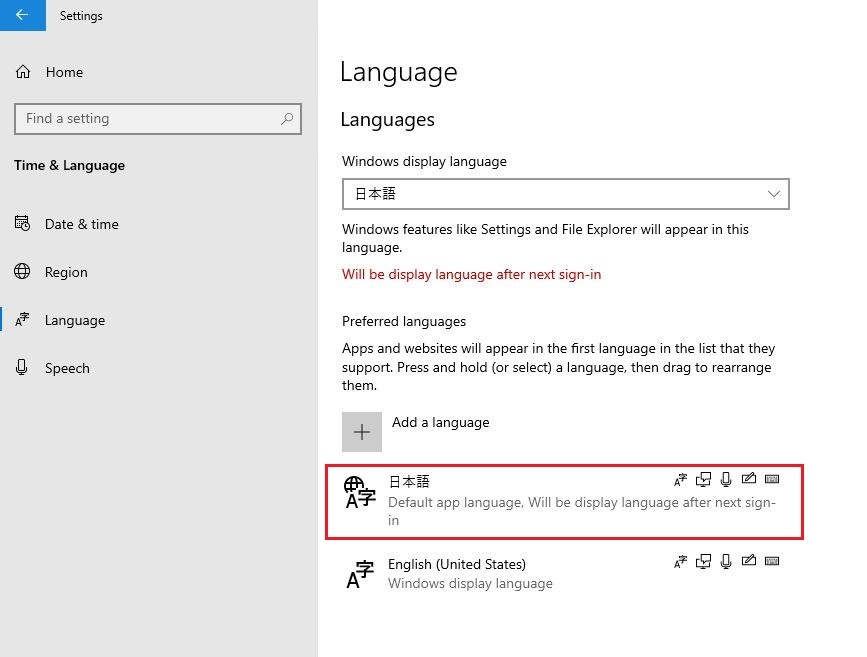The image size is (867, 657).
Task: Click English text-to-speech feature icon
Action: [703, 562]
